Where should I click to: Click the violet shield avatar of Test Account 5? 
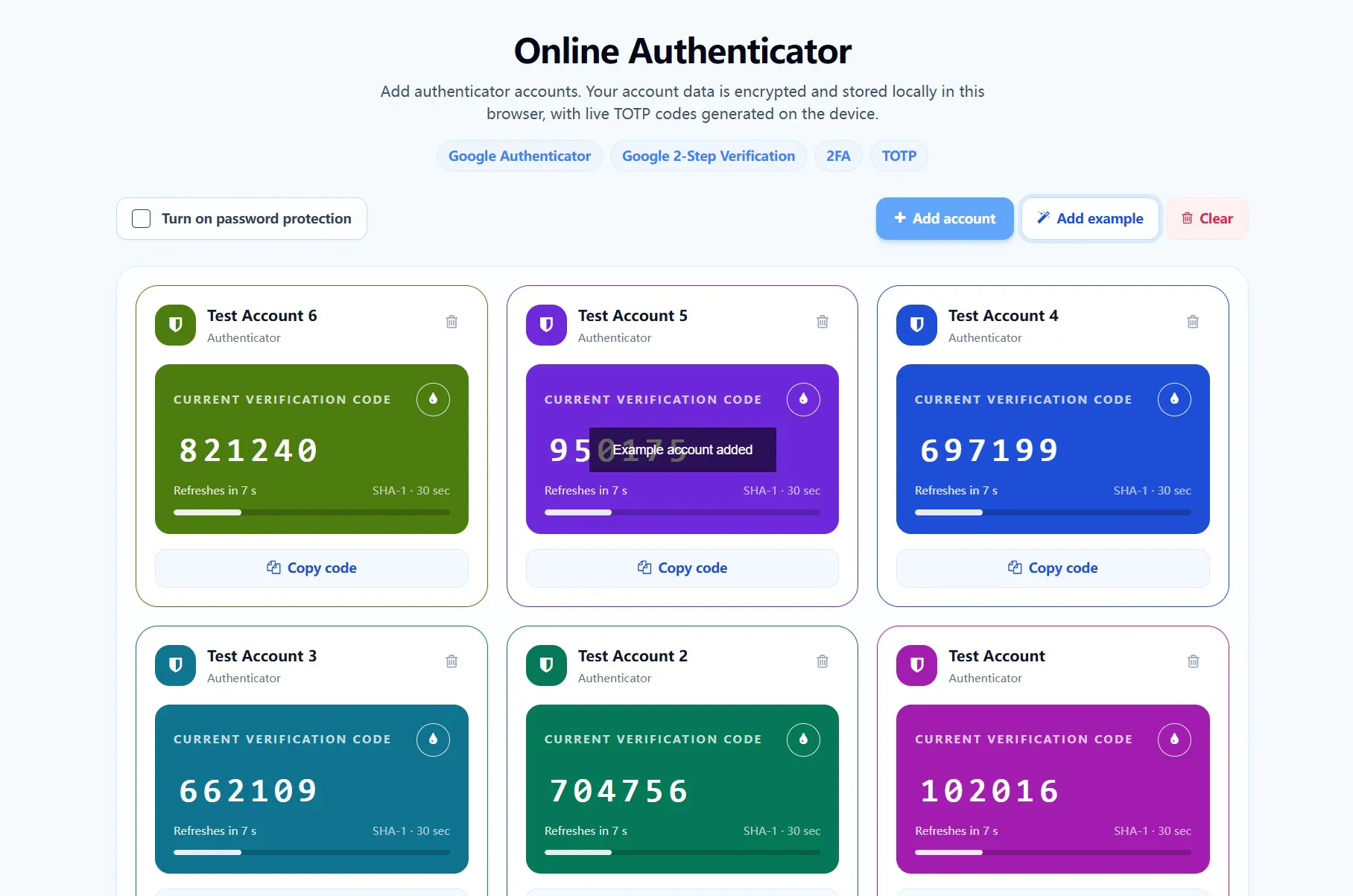(546, 325)
